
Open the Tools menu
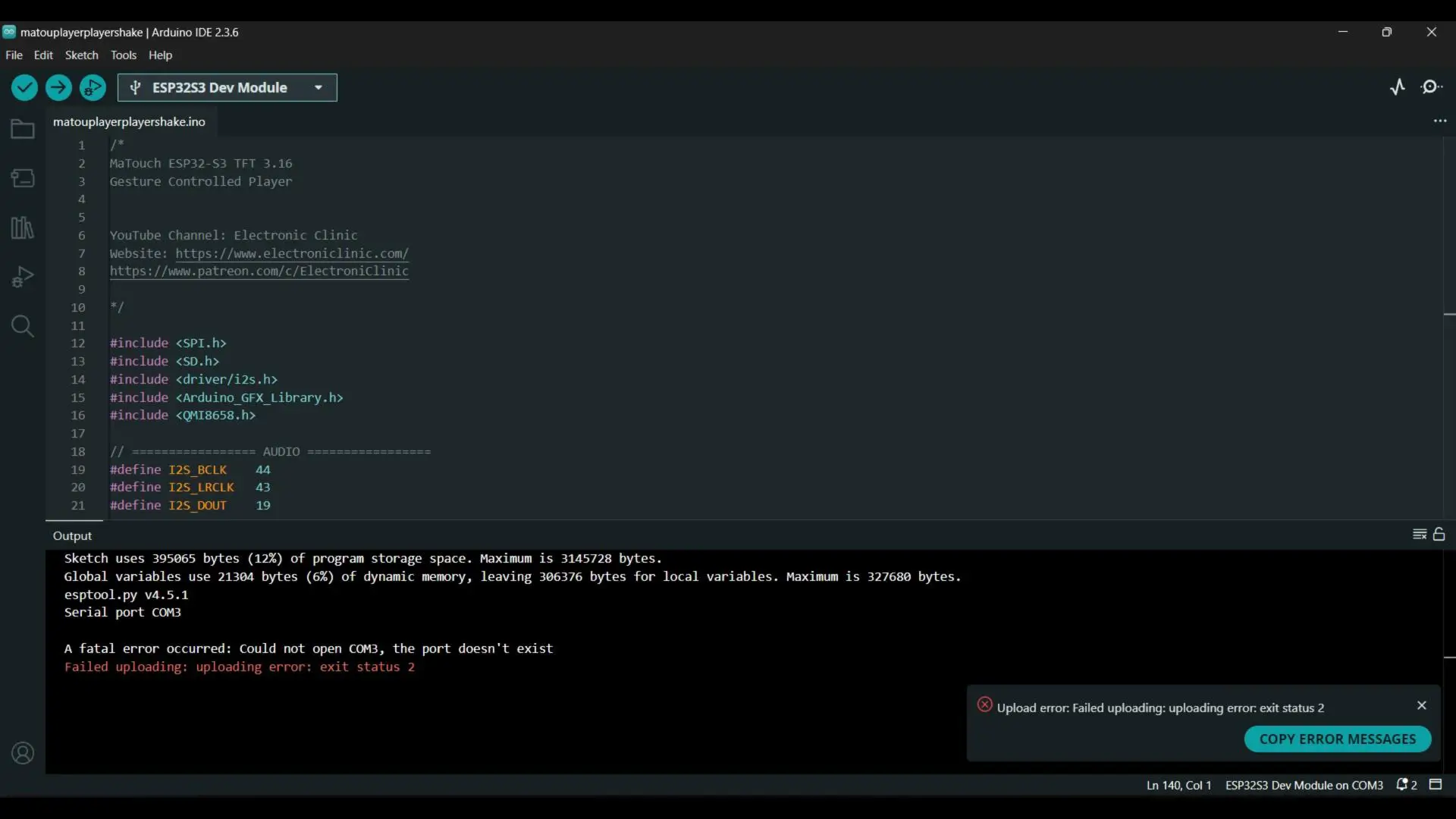click(124, 55)
